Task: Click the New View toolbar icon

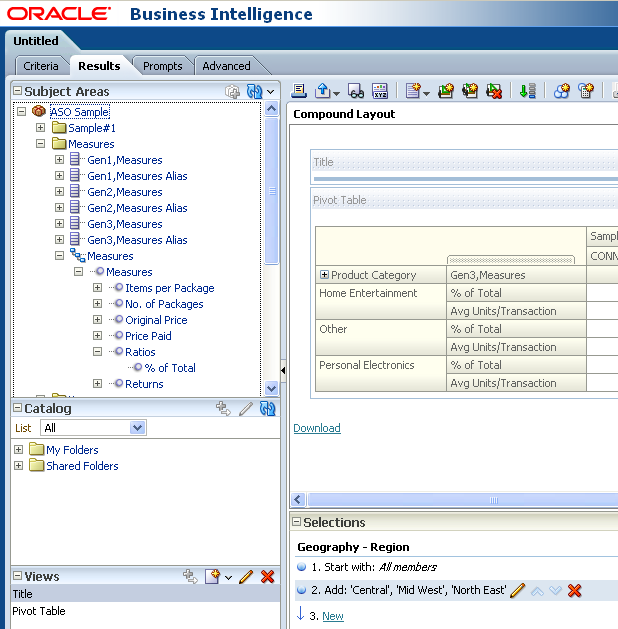Action: [x=413, y=91]
